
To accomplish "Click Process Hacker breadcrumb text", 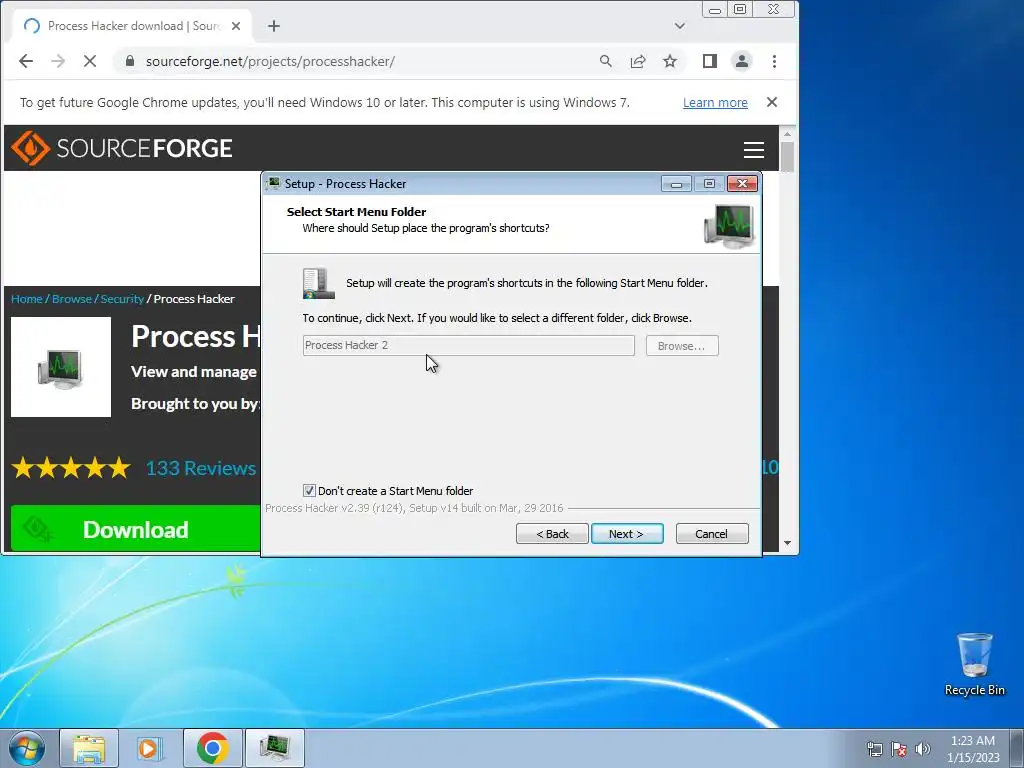I will point(194,299).
